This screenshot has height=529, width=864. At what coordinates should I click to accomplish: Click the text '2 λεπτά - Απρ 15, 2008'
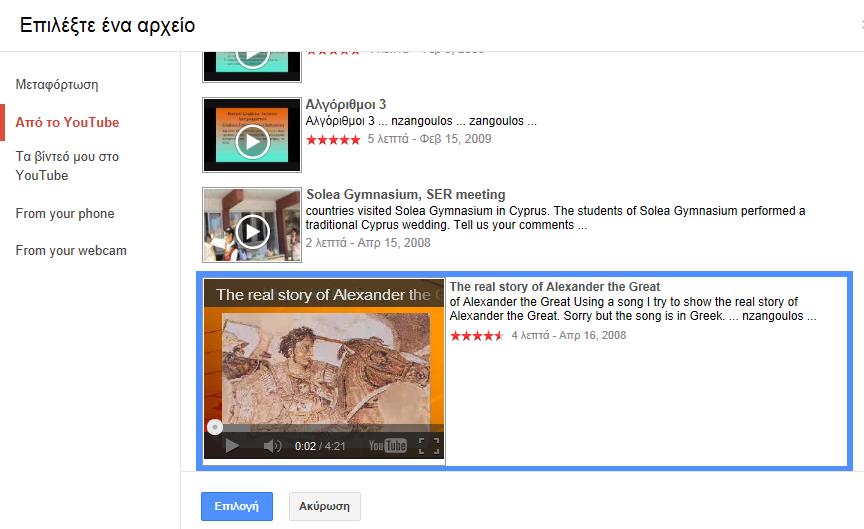pos(368,243)
